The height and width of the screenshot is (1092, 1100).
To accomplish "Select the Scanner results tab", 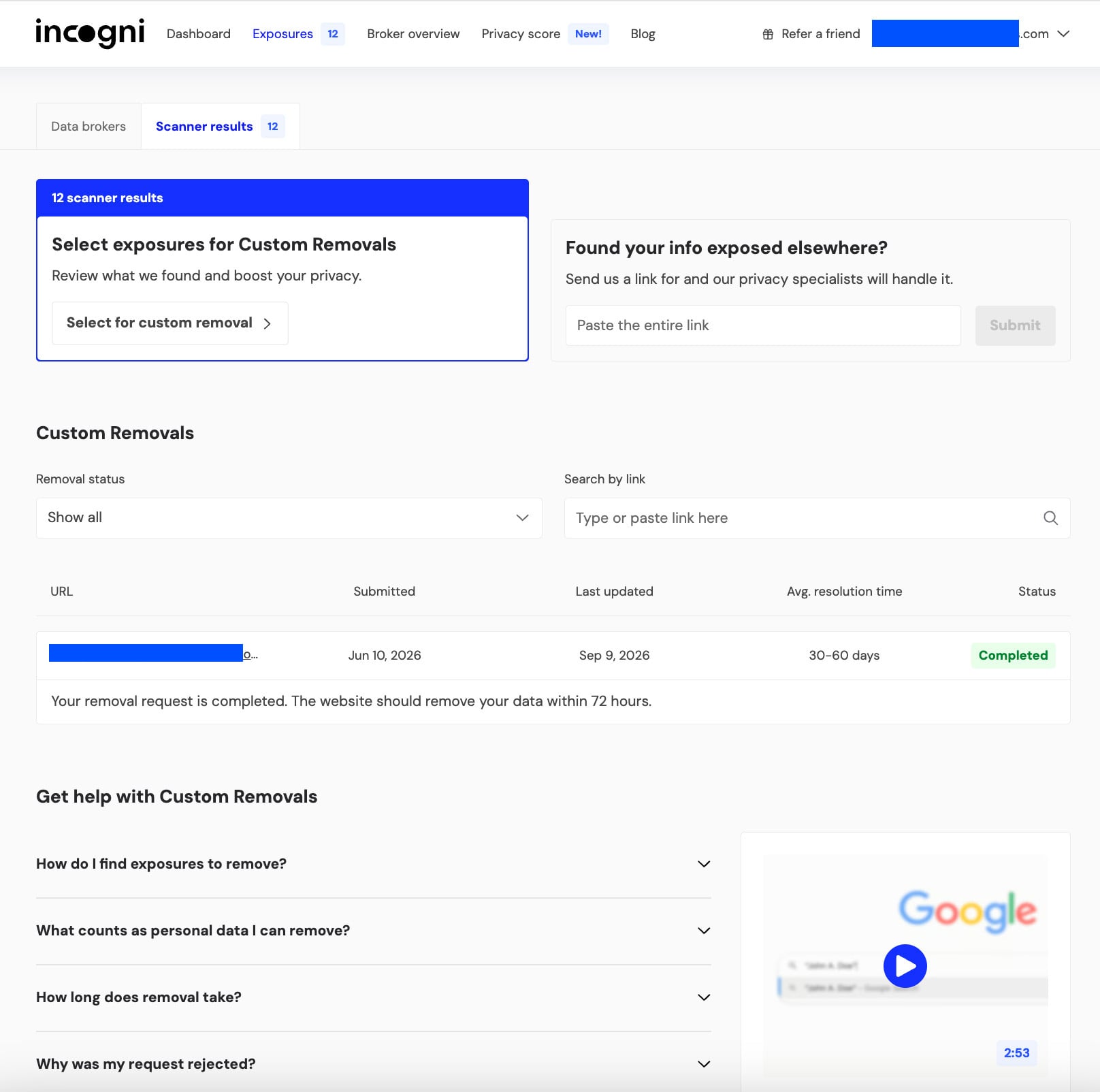I will click(x=221, y=127).
